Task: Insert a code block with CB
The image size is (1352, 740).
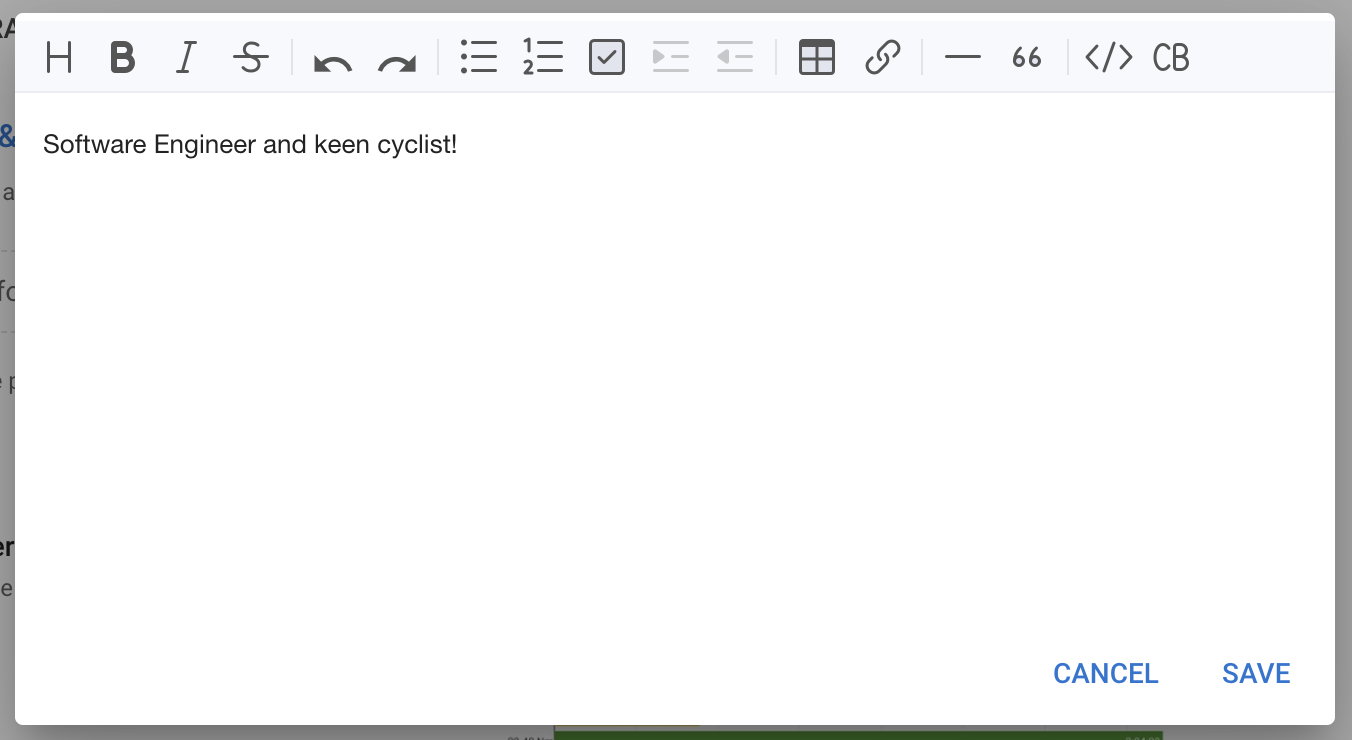Action: (1171, 58)
